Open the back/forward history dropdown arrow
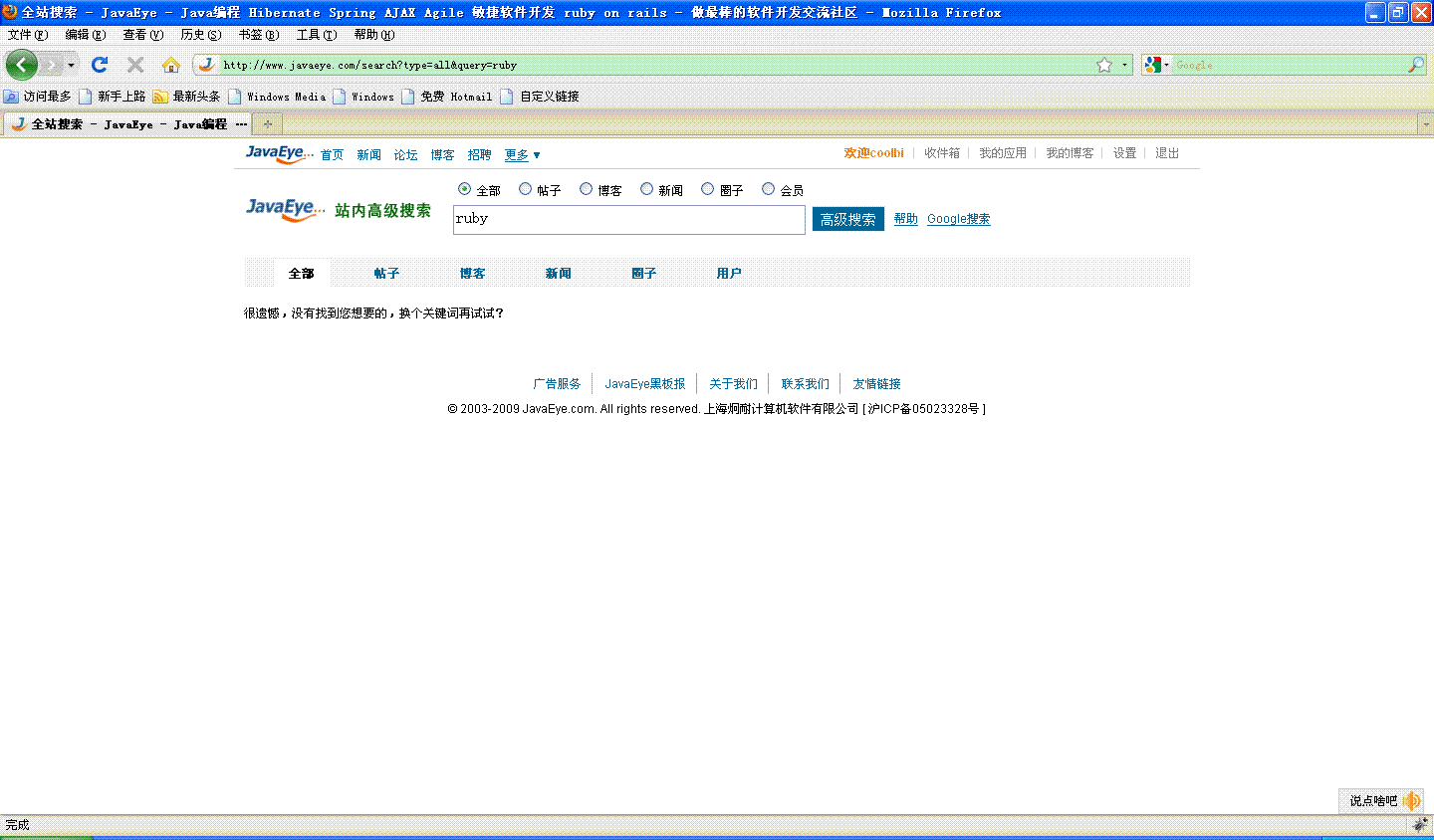Viewport: 1434px width, 840px height. tap(71, 65)
